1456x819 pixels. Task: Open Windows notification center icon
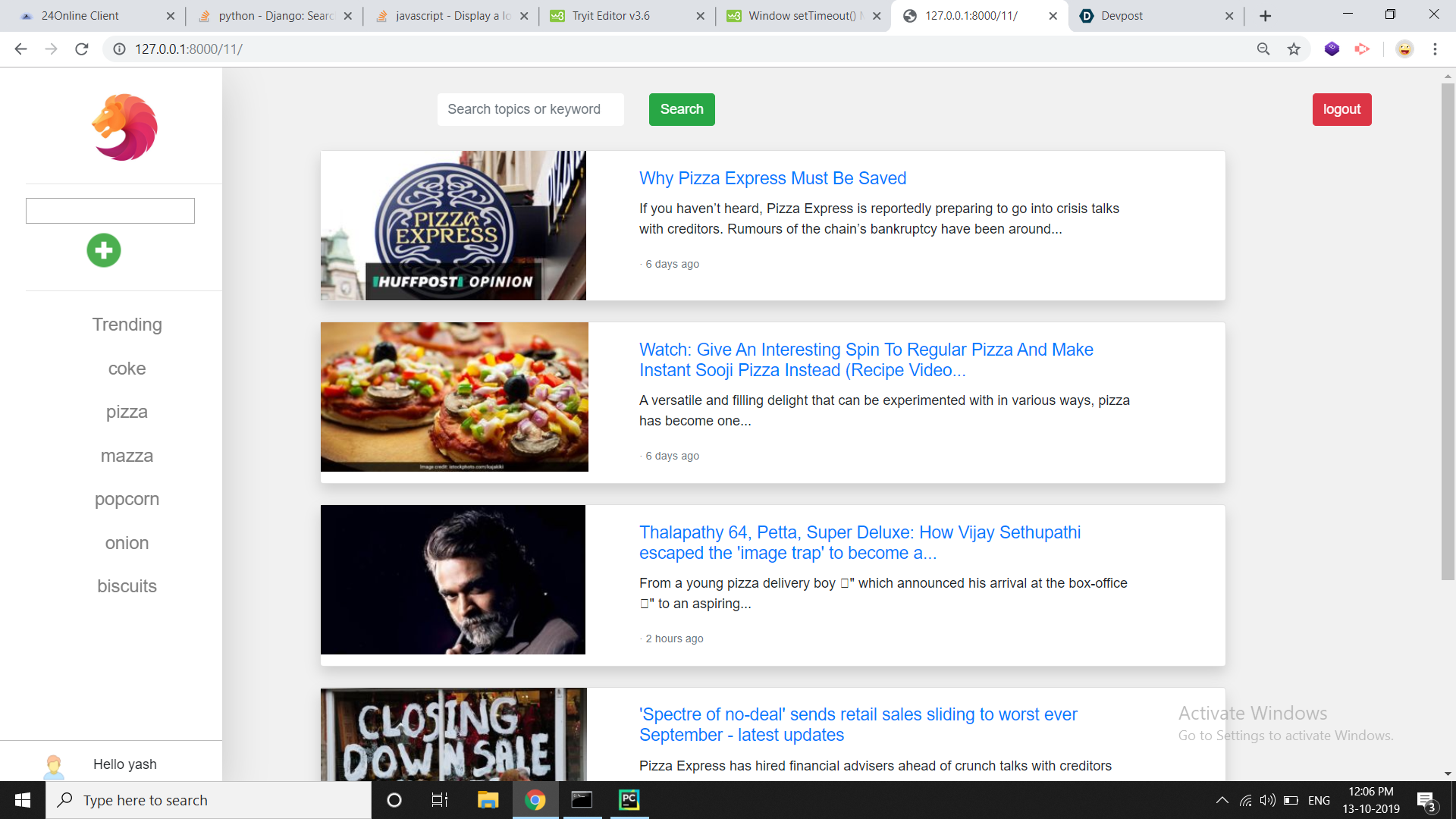coord(1426,801)
